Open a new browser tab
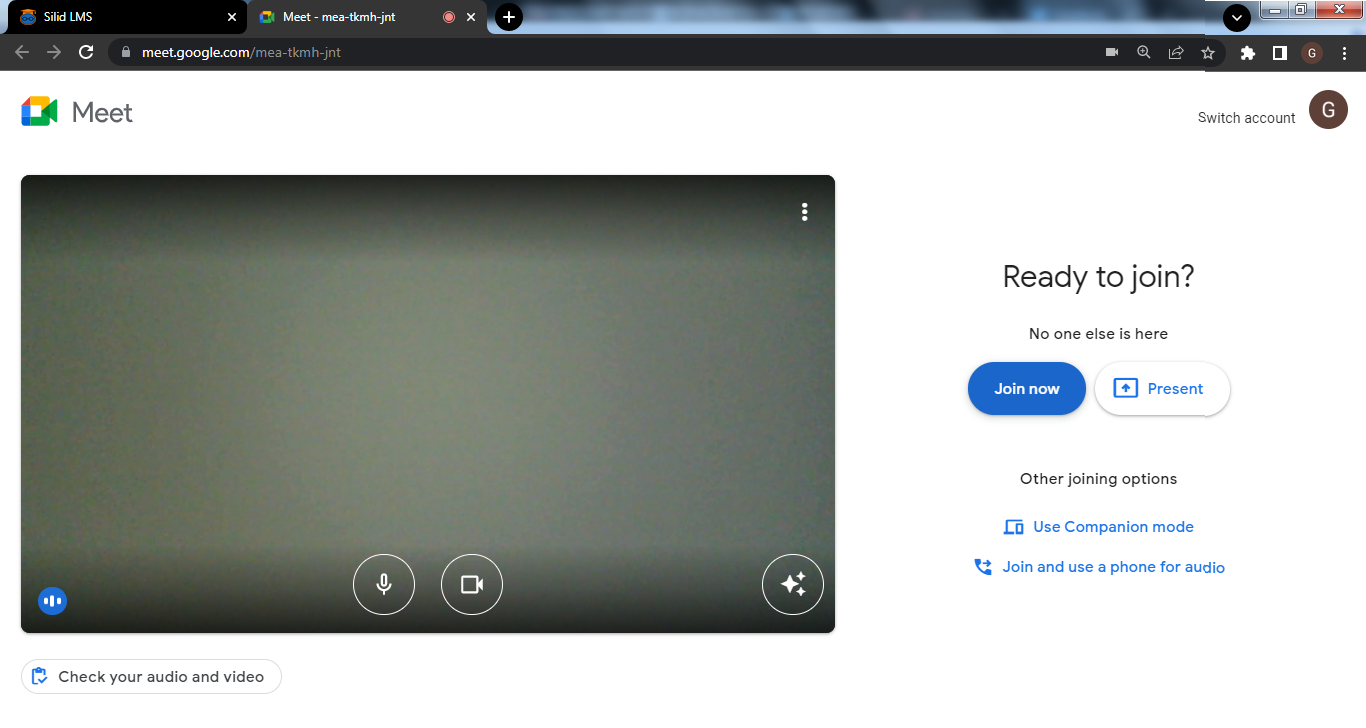Image resolution: width=1366 pixels, height=728 pixels. 509,17
